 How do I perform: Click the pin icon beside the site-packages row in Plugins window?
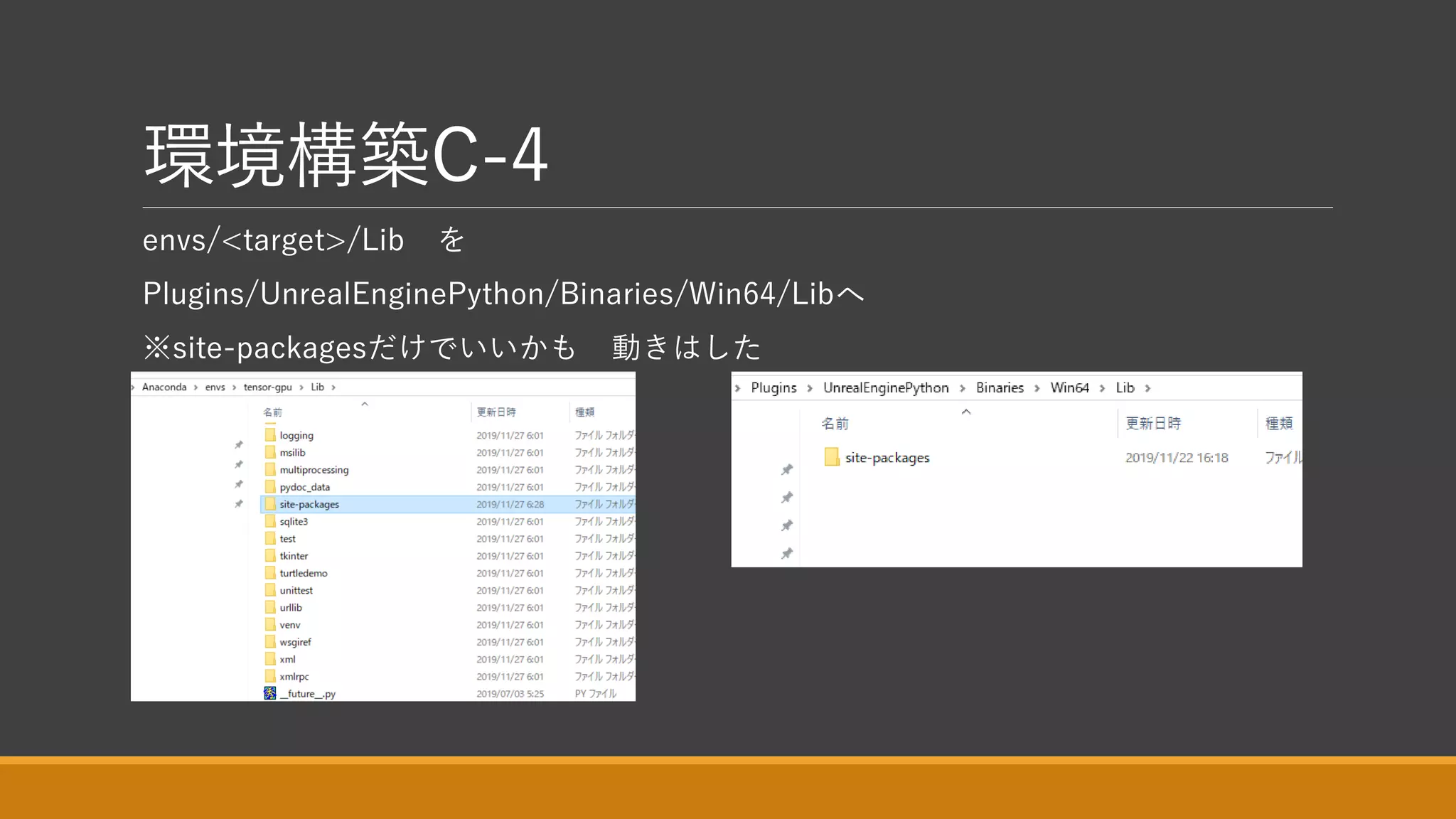tap(787, 469)
